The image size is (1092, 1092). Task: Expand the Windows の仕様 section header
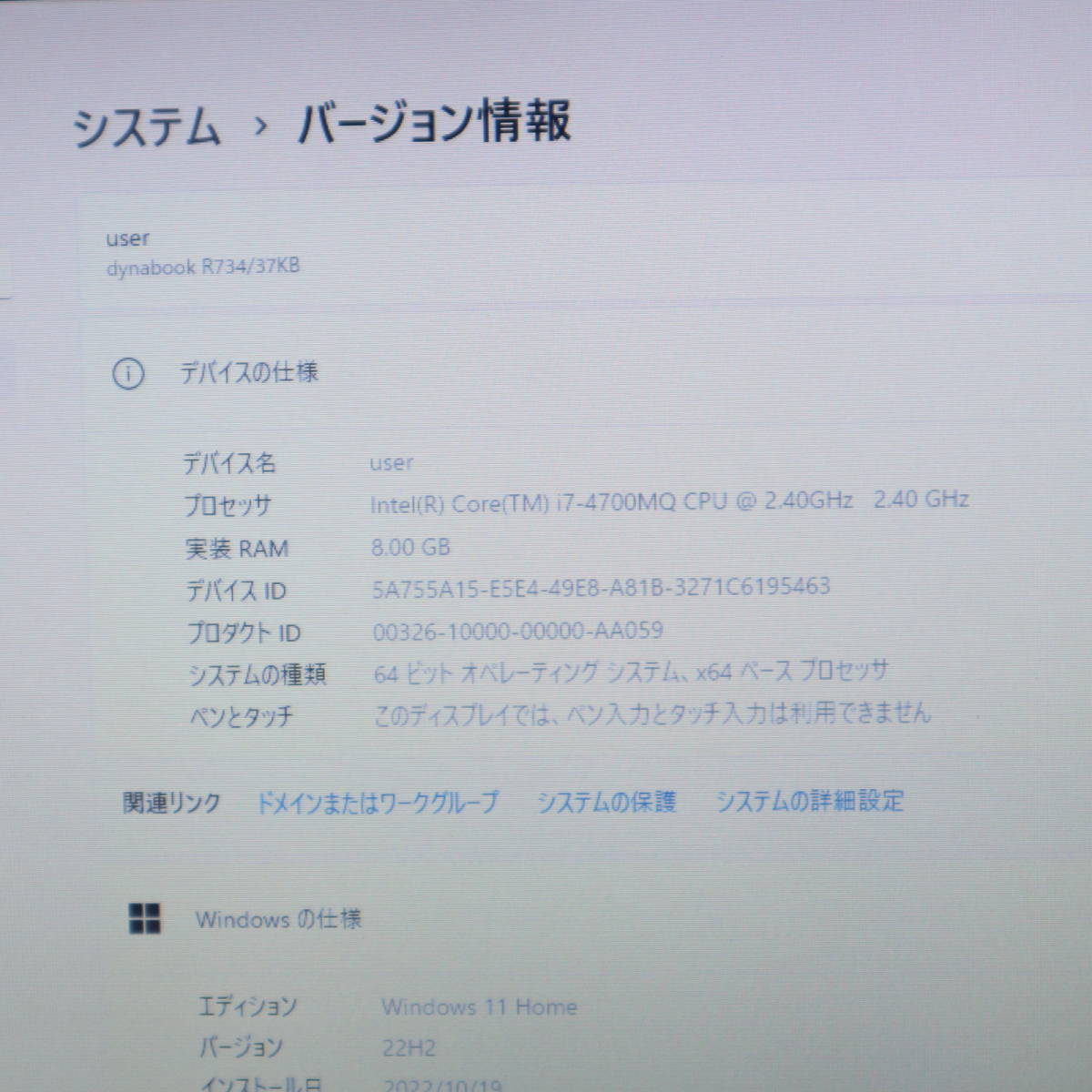(278, 919)
